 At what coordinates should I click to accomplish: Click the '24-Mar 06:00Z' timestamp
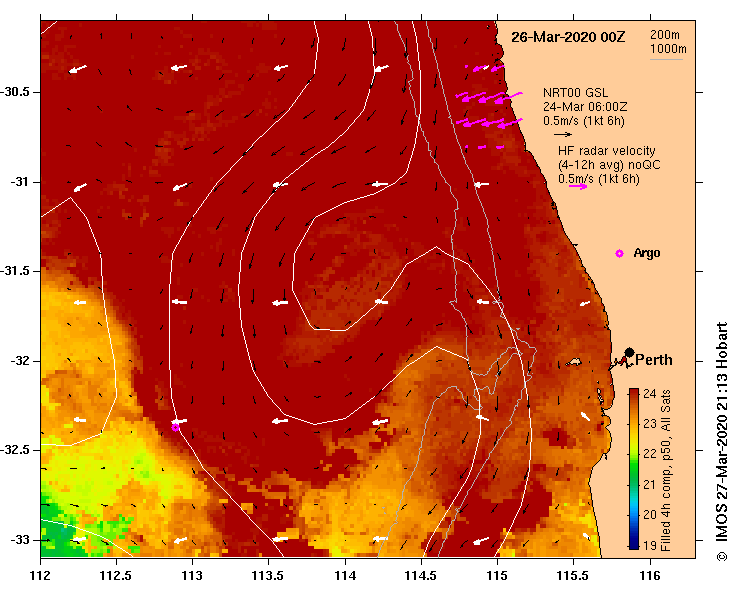point(585,107)
